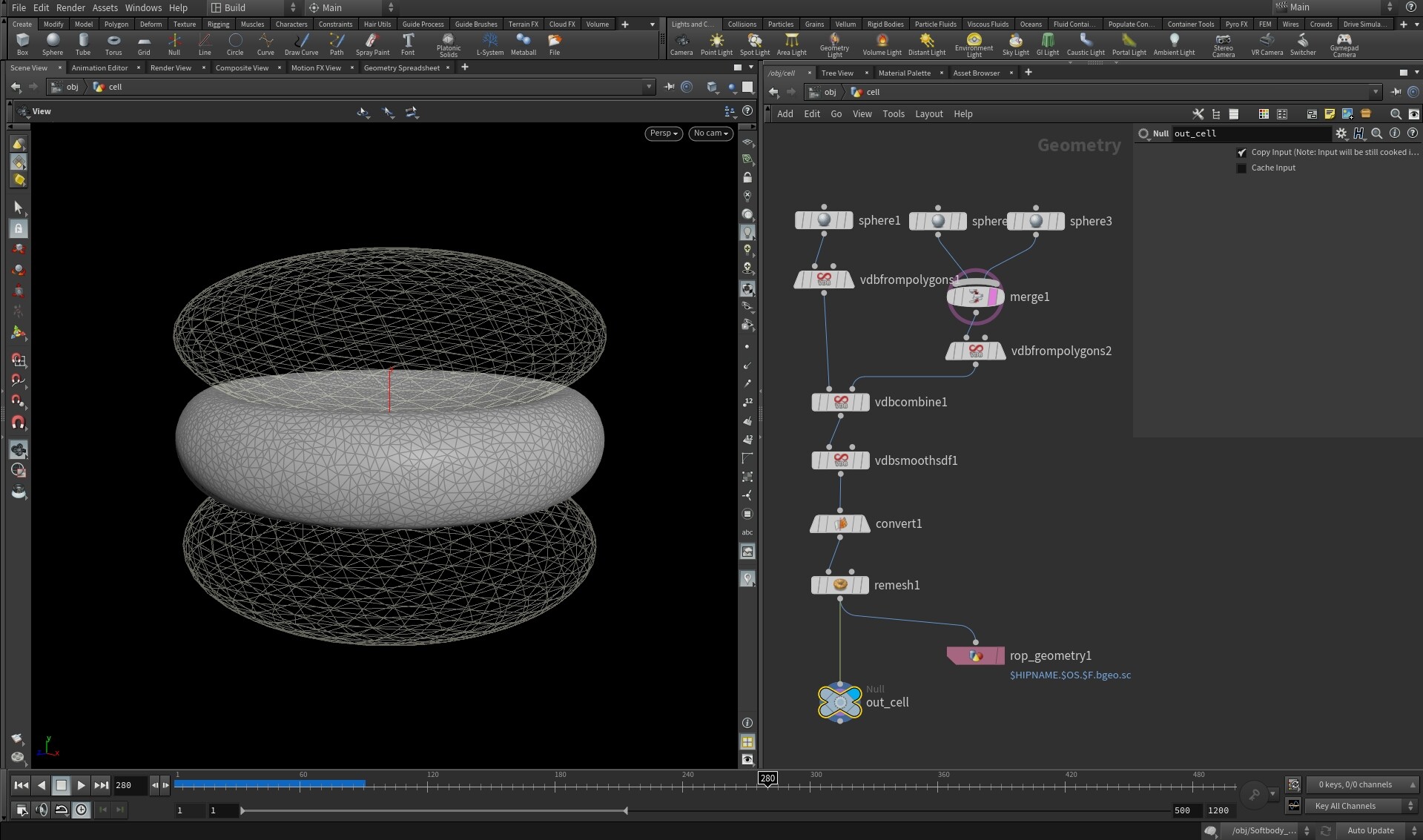Switch to the Geometry Spreadsheet tab

[x=401, y=68]
